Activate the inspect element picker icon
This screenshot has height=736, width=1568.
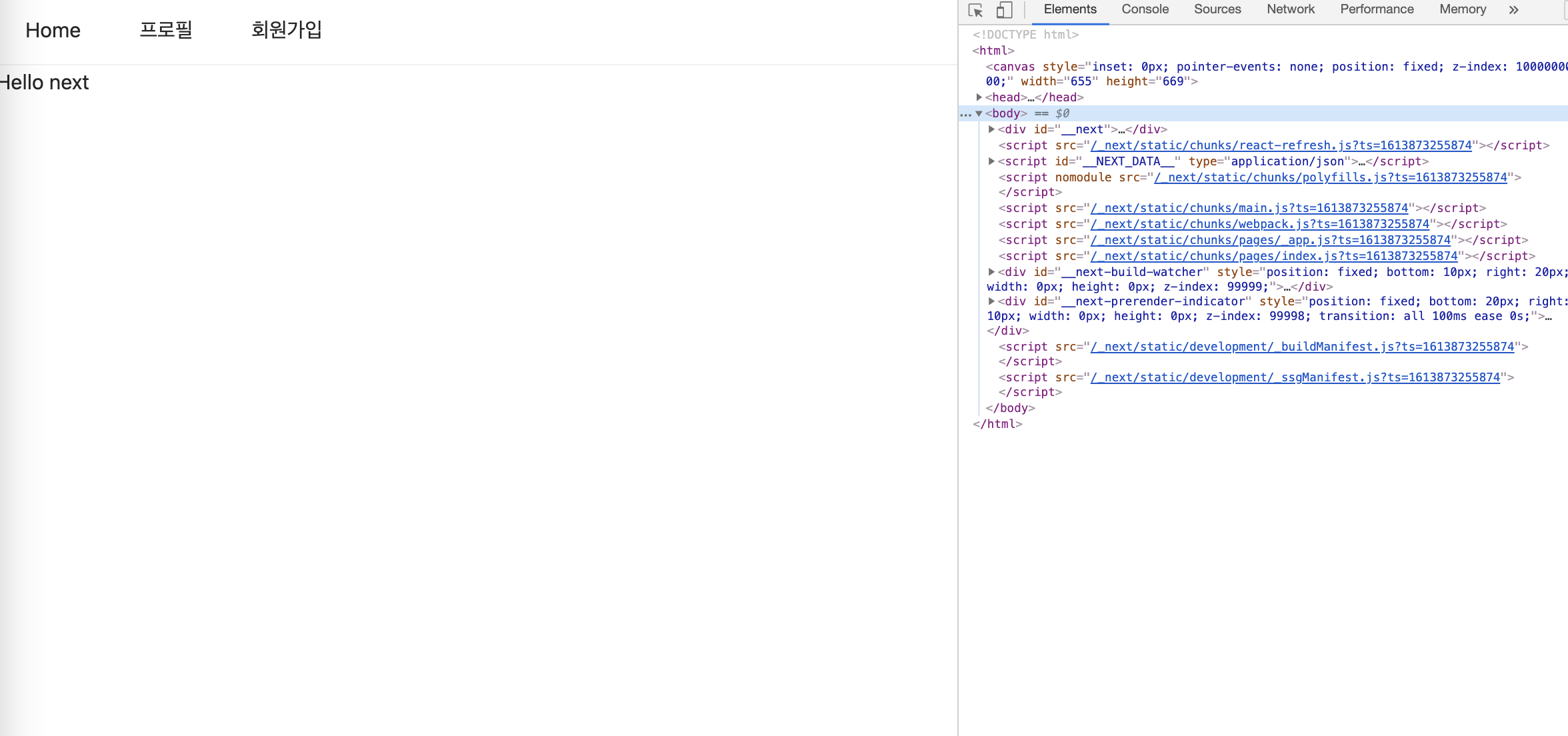[x=976, y=11]
